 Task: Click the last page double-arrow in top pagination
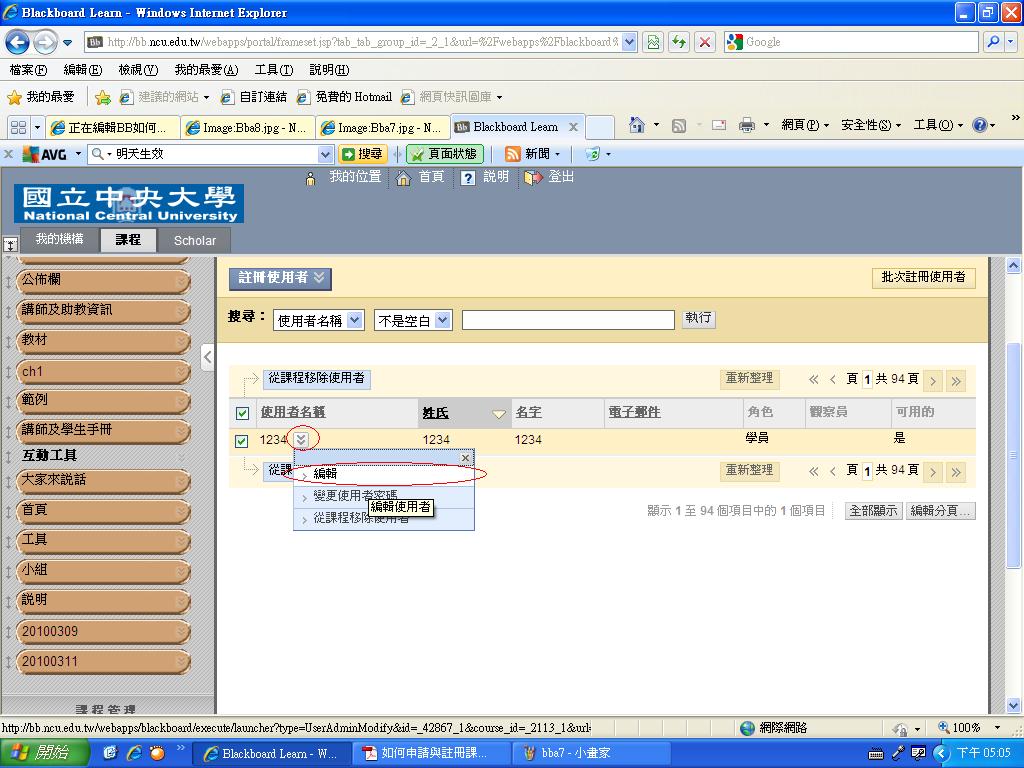[956, 380]
